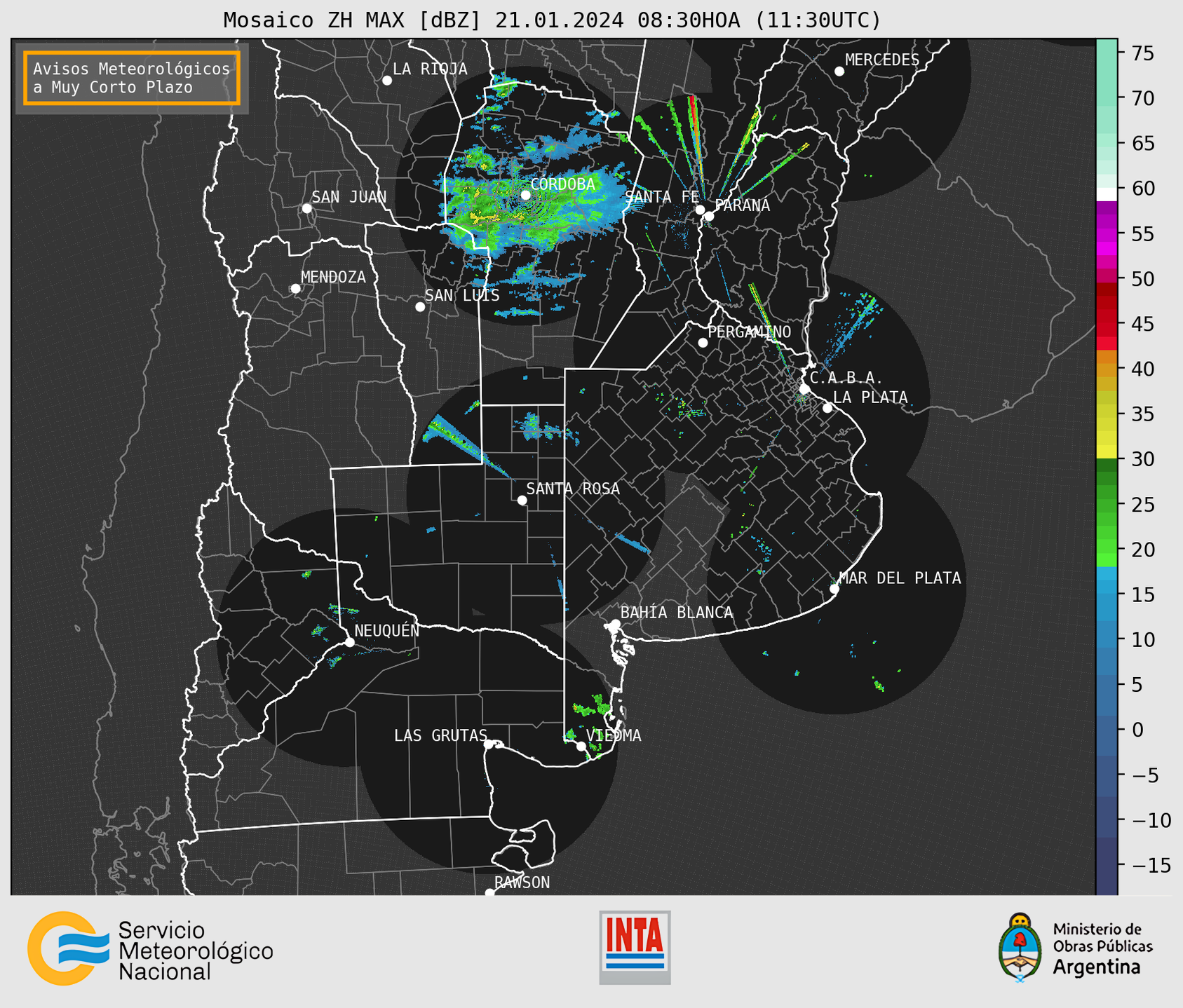Select the CORDOBA city marker
The height and width of the screenshot is (1008, 1183).
click(x=526, y=195)
